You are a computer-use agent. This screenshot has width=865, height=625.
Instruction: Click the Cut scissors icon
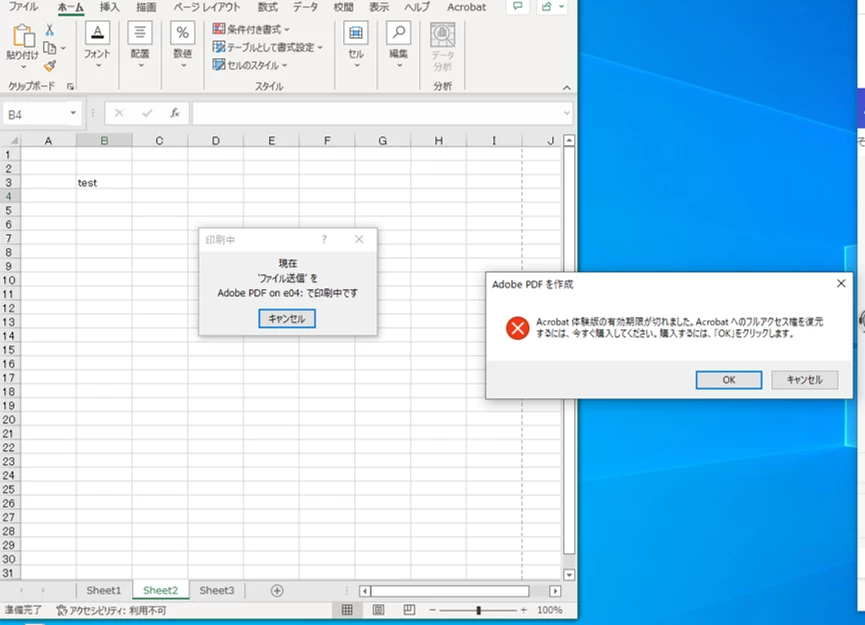[50, 30]
